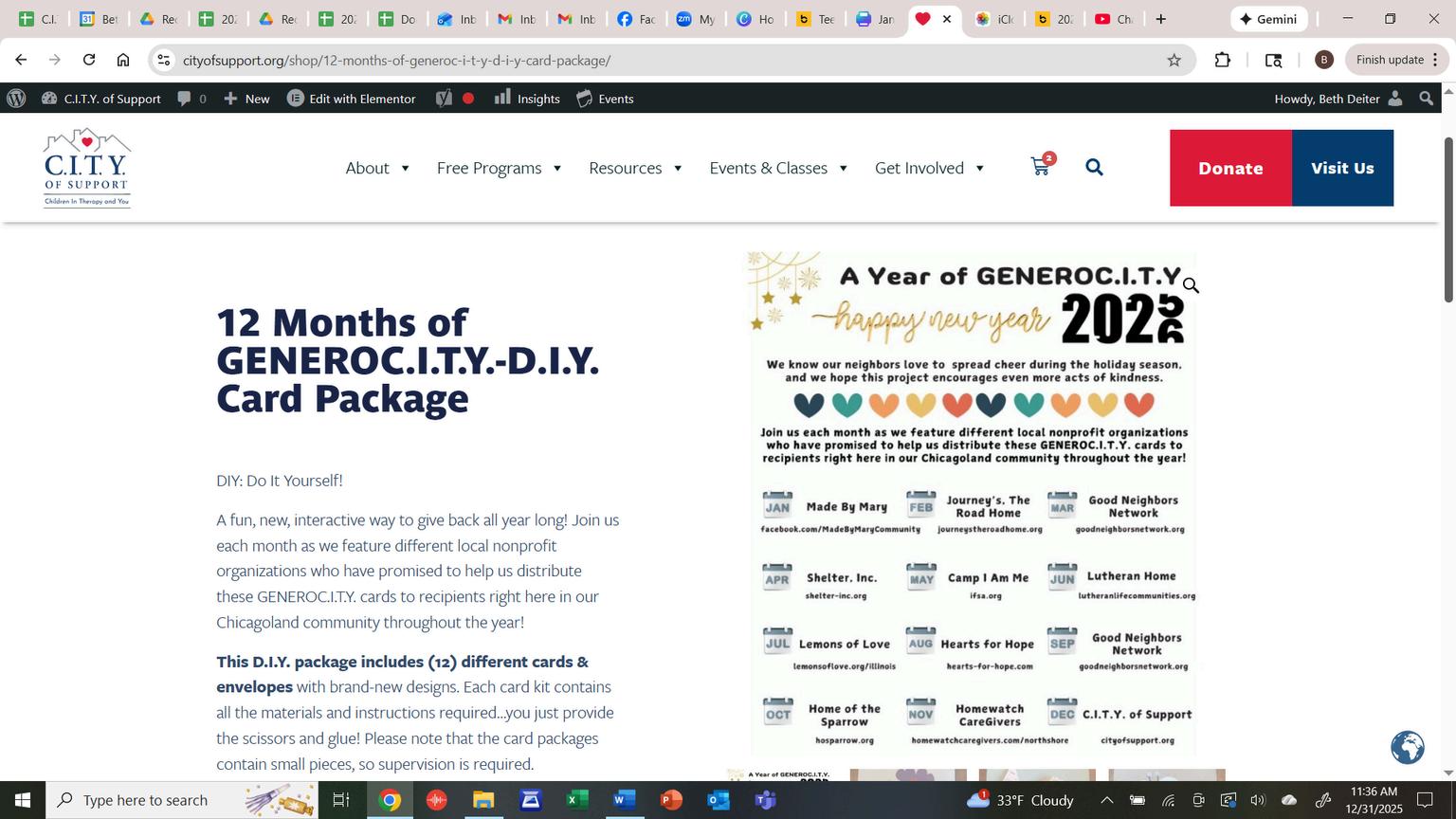Click the C.I.T.Y. of Support logo
Image resolution: width=1456 pixels, height=819 pixels.
[86, 168]
